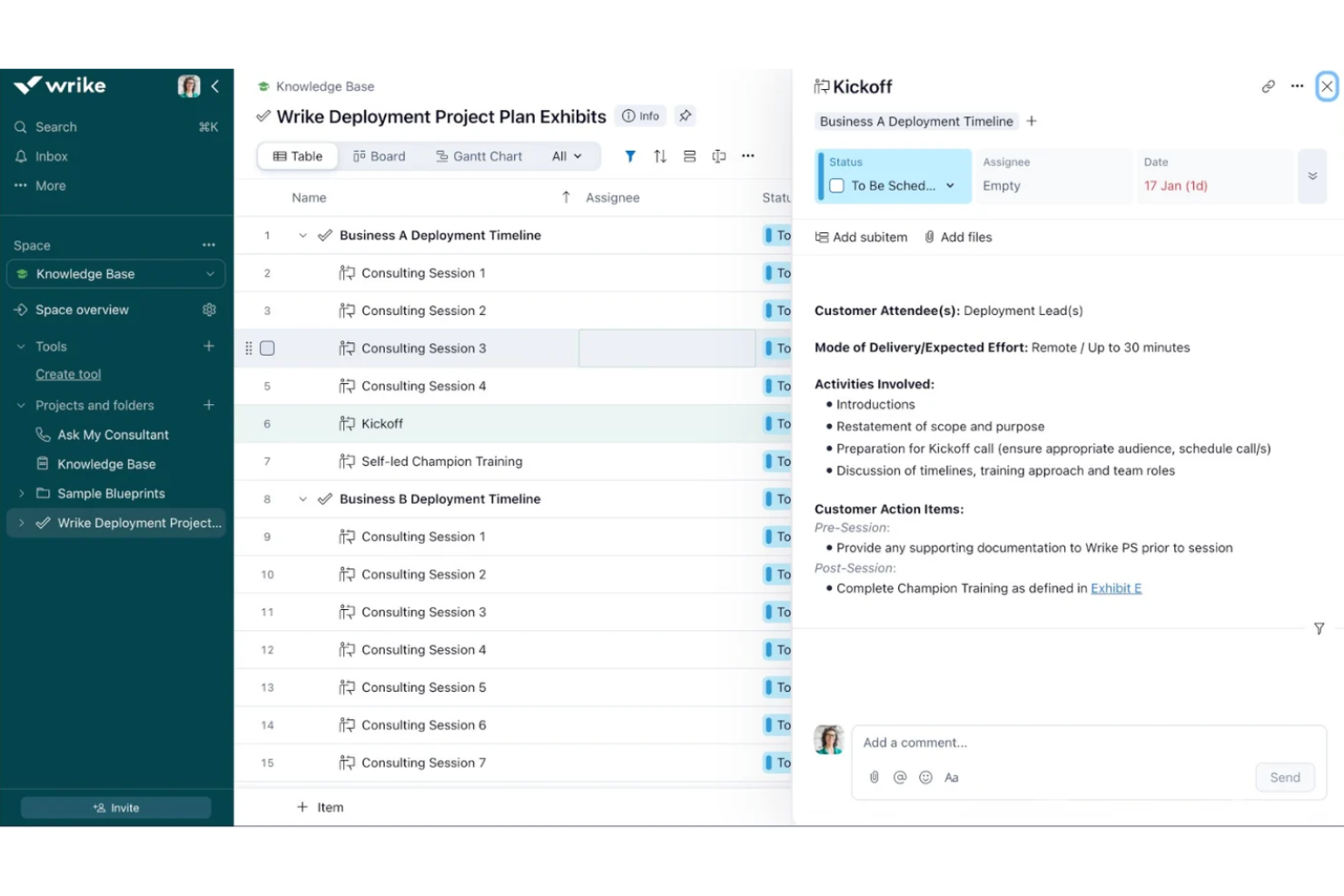This screenshot has width=1344, height=896.
Task: Open the Knowledge Base space dropdown
Action: [x=116, y=274]
